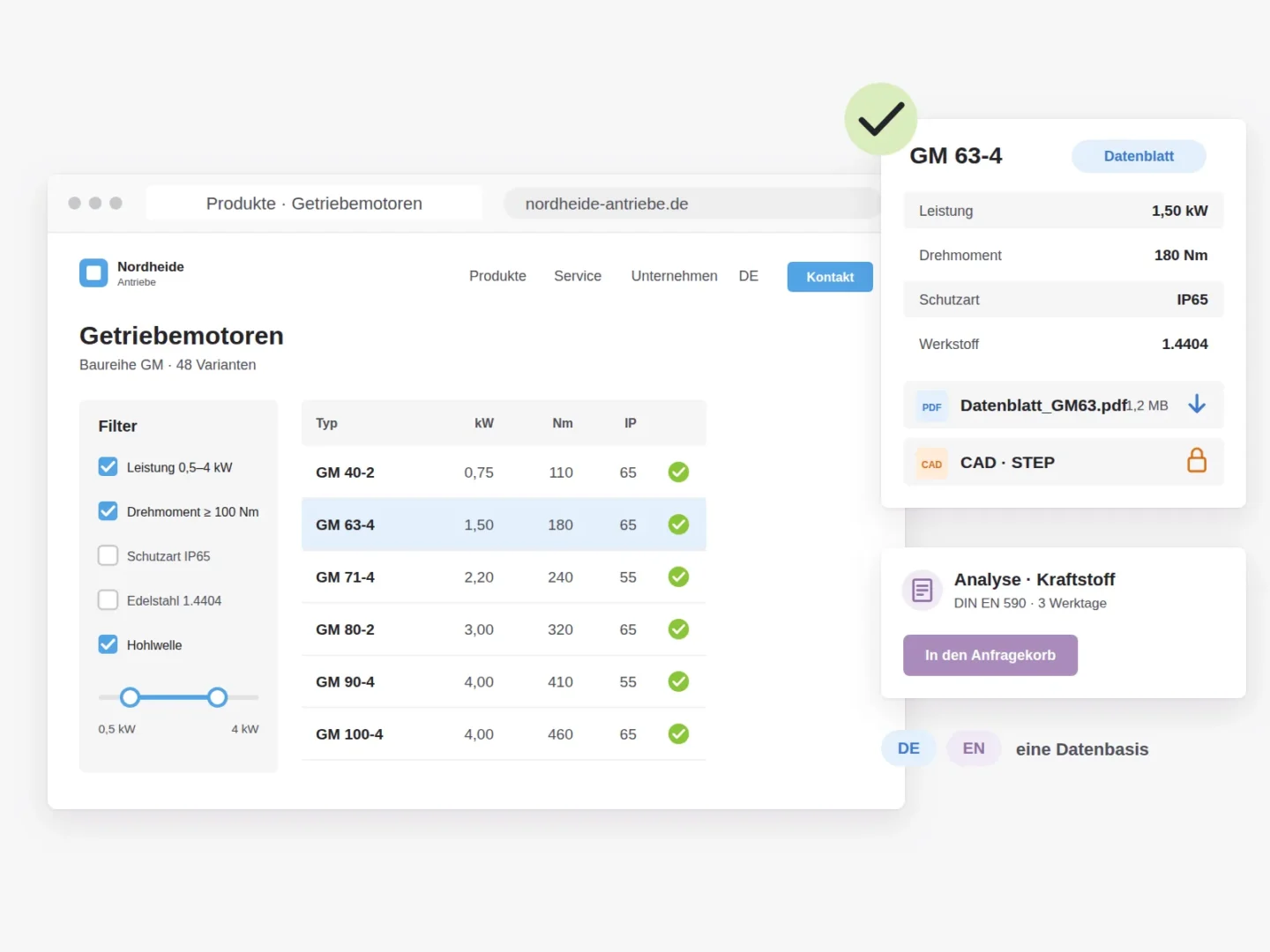Click the document icon beside Analyse · Kraftstoff
This screenshot has height=952, width=1270.
923,590
